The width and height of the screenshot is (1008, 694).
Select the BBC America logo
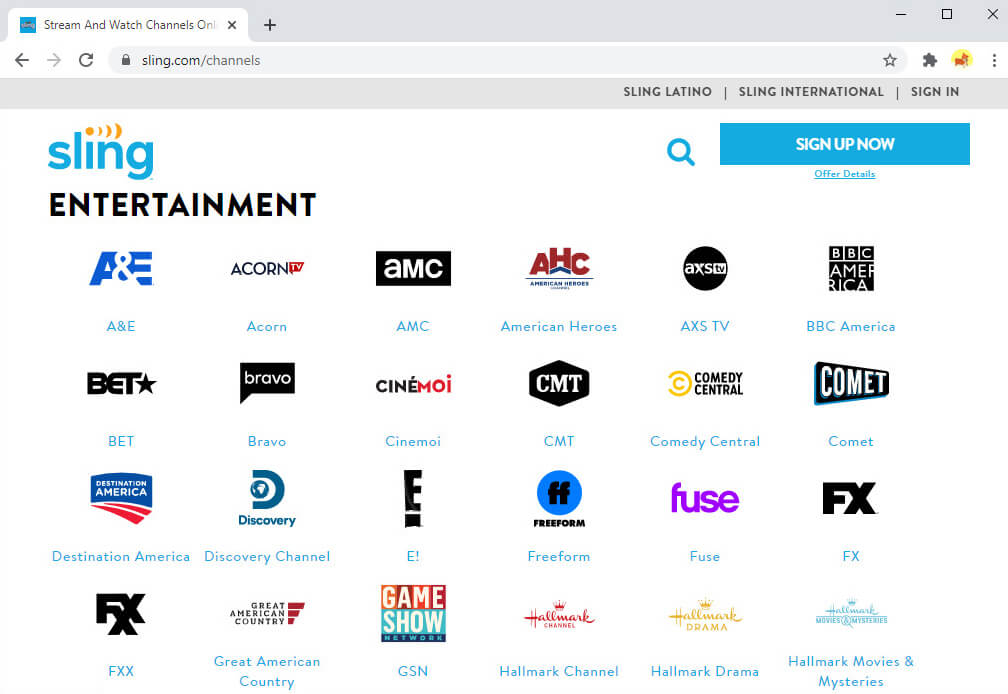pos(850,268)
